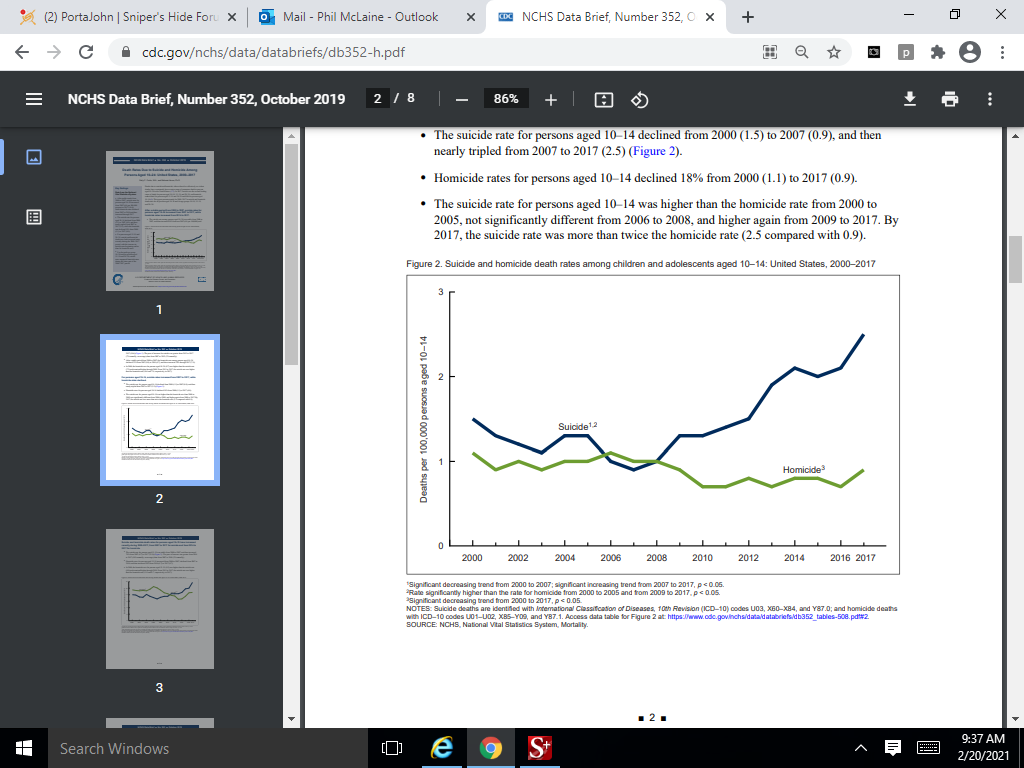Viewport: 1024px width, 768px height.
Task: Print the PDF document
Action: pyautogui.click(x=950, y=99)
